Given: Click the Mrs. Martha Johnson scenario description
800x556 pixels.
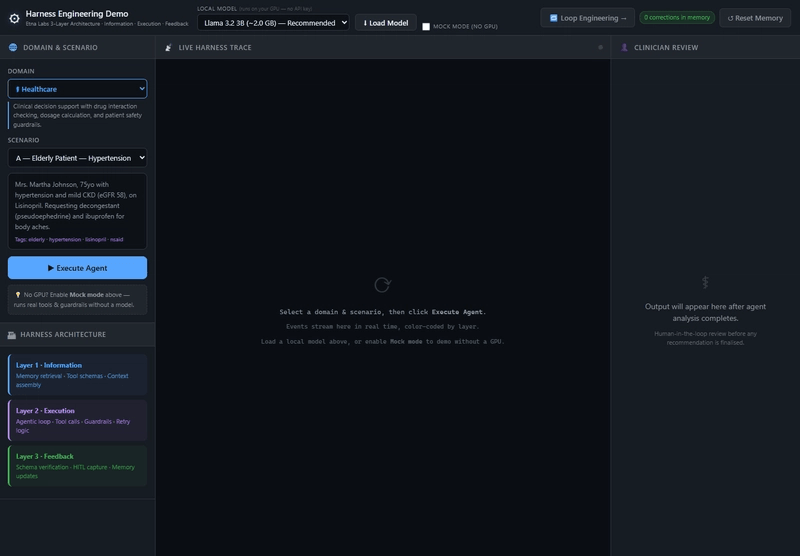Looking at the screenshot, I should tap(76, 206).
